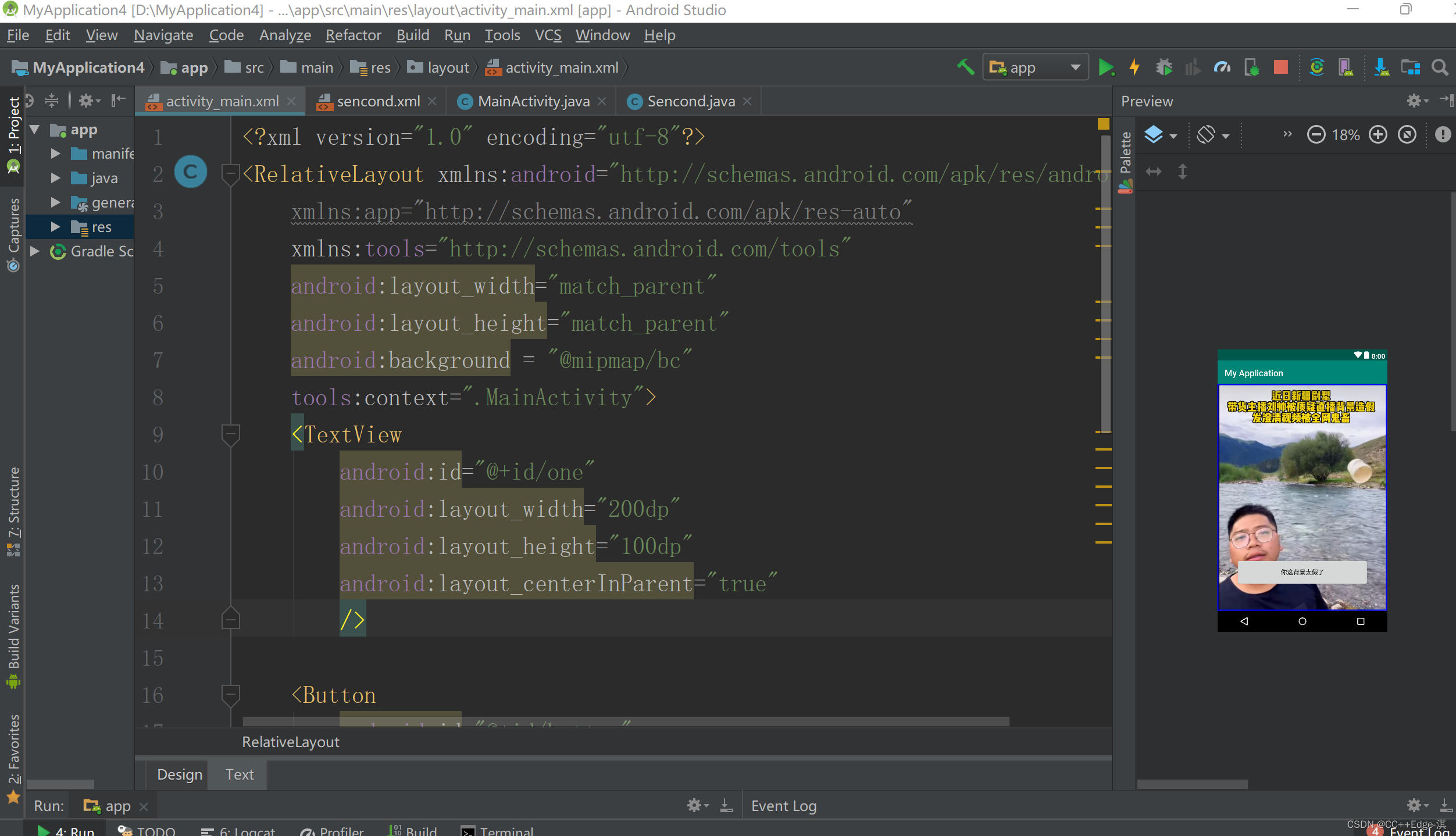The width and height of the screenshot is (1456, 836).
Task: Switch to the Design view of the layout
Action: point(179,774)
